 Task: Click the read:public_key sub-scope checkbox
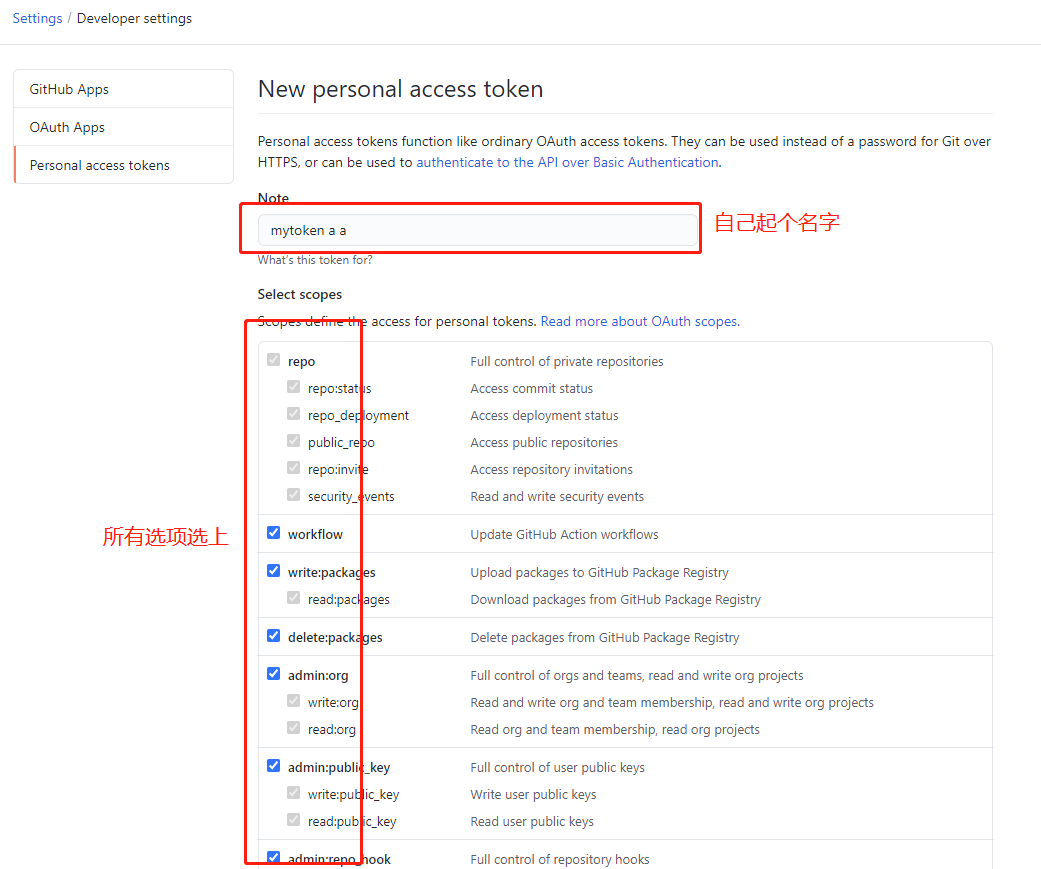point(293,819)
